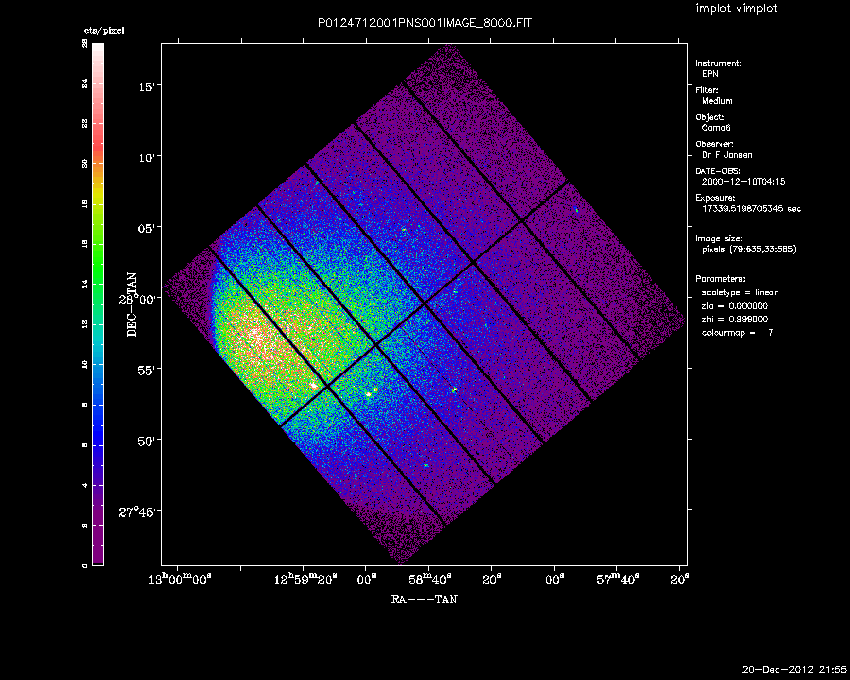Click the 'zlo = 0.000000' parameter
The image size is (850, 680).
(735, 306)
